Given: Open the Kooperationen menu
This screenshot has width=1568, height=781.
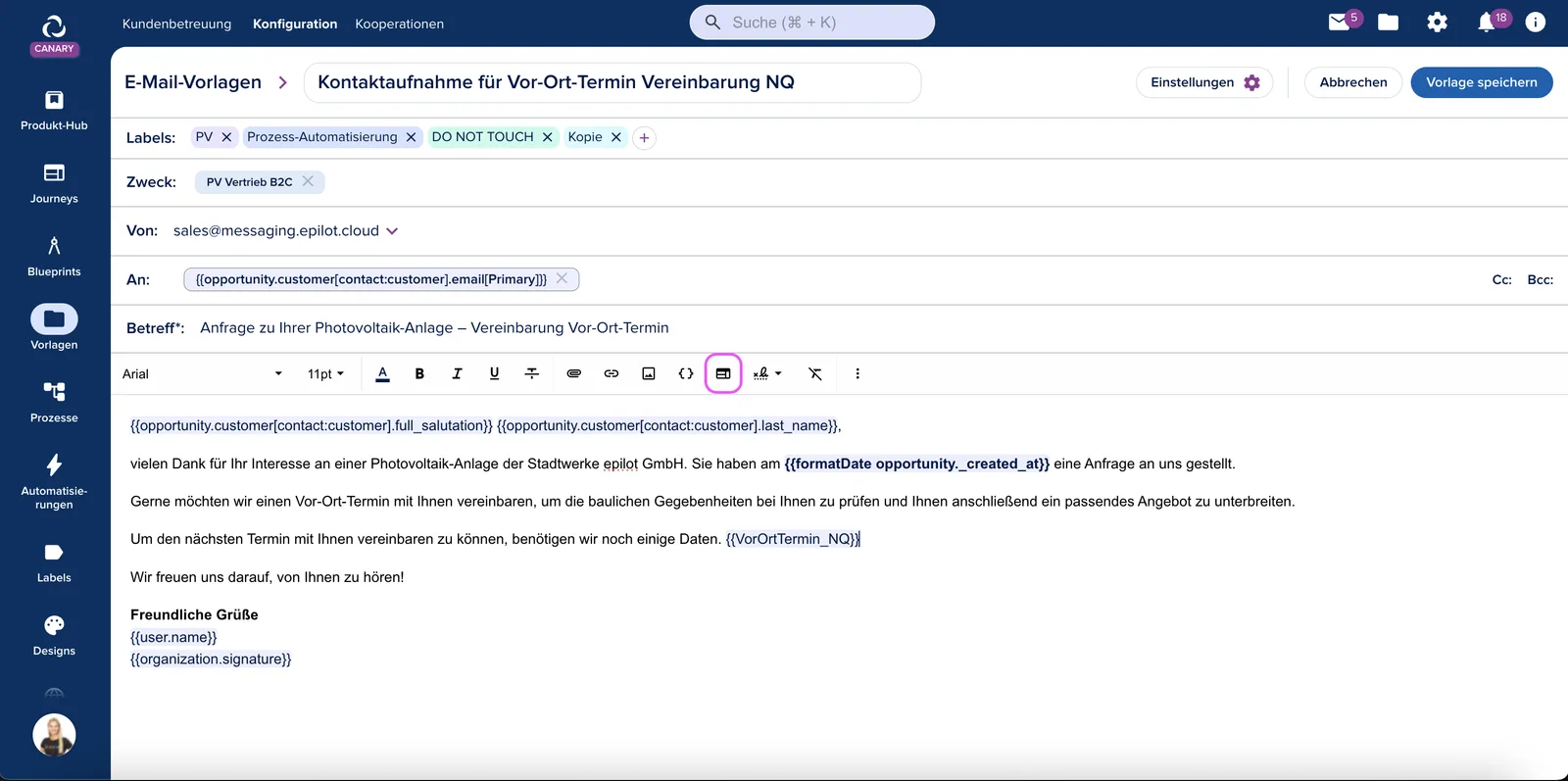Looking at the screenshot, I should tap(400, 24).
